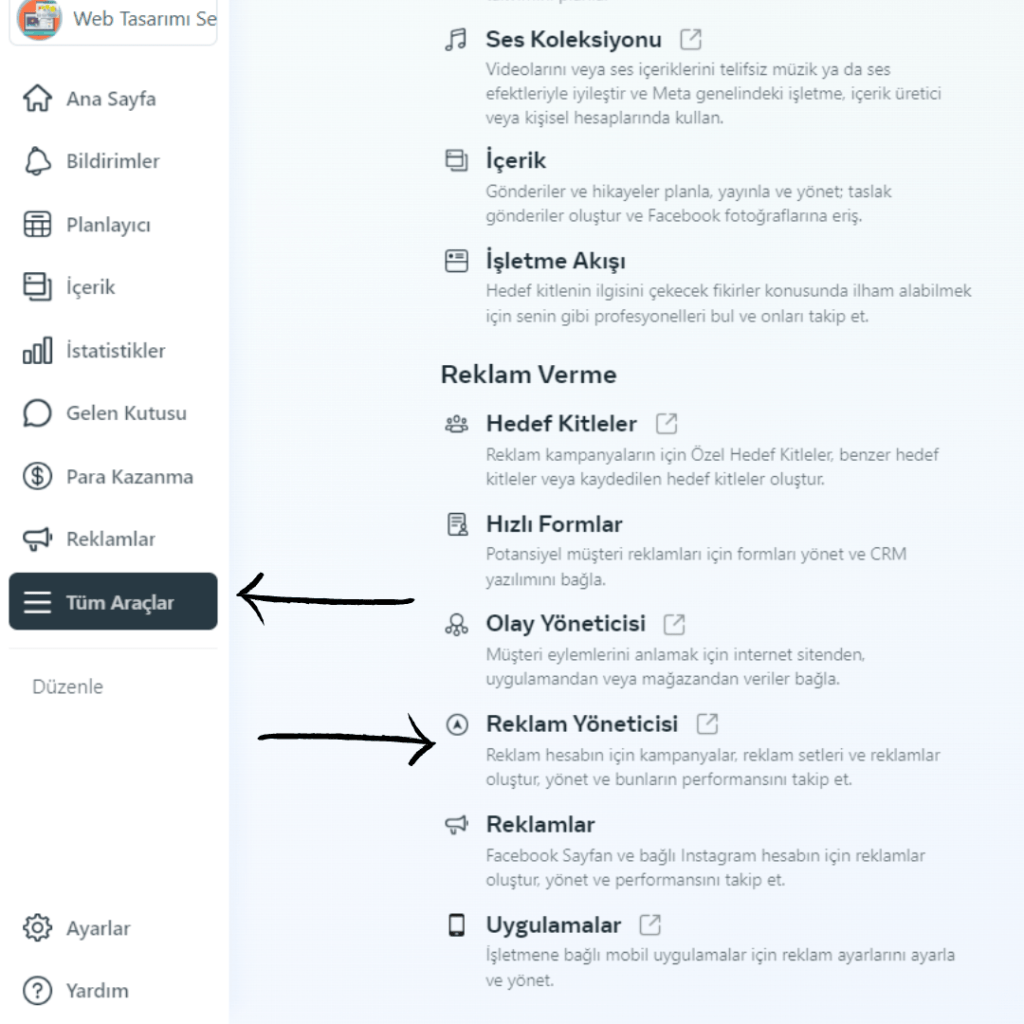Open the Uygulamalar tool link

(553, 925)
